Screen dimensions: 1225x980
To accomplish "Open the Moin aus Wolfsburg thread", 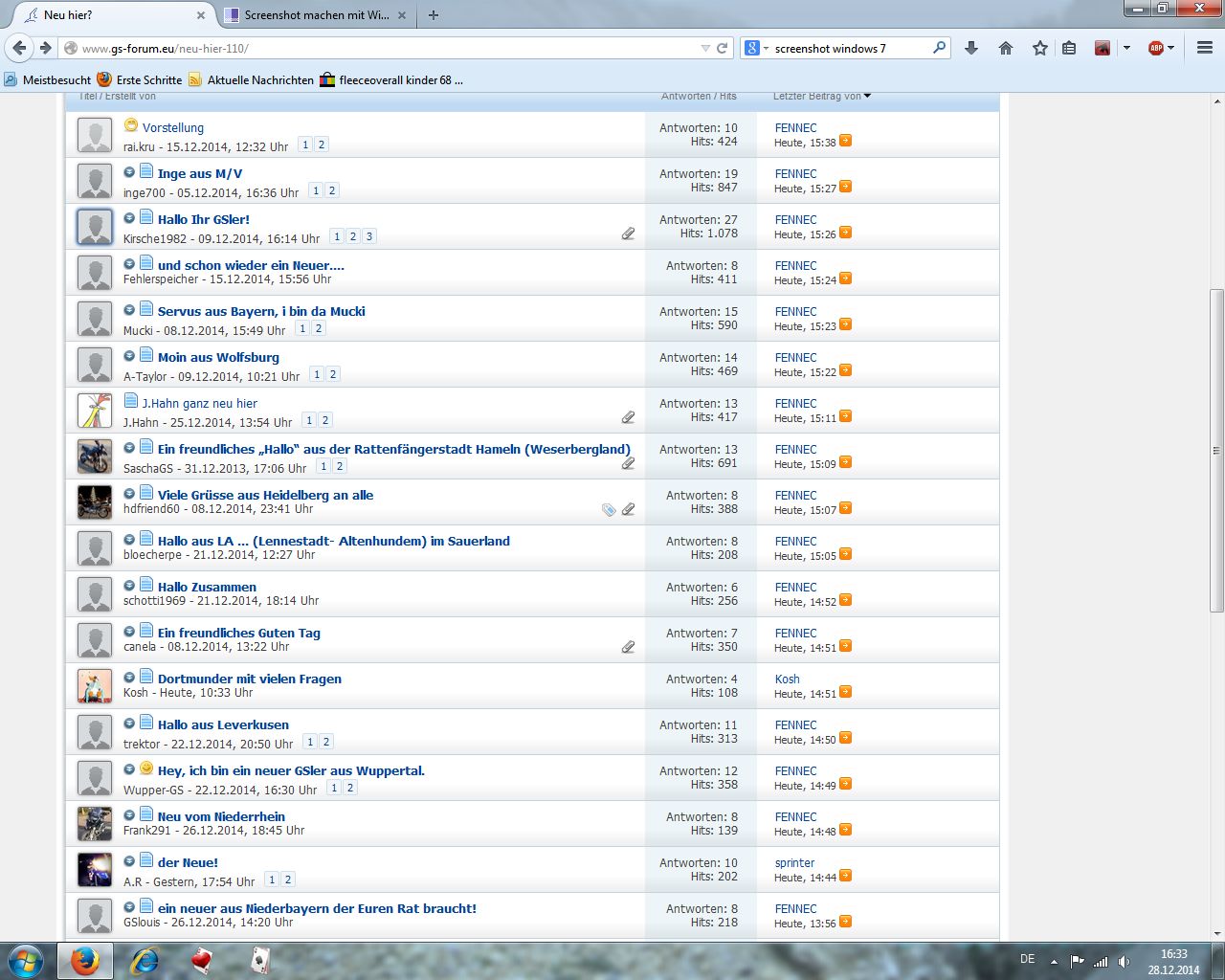I will [218, 357].
